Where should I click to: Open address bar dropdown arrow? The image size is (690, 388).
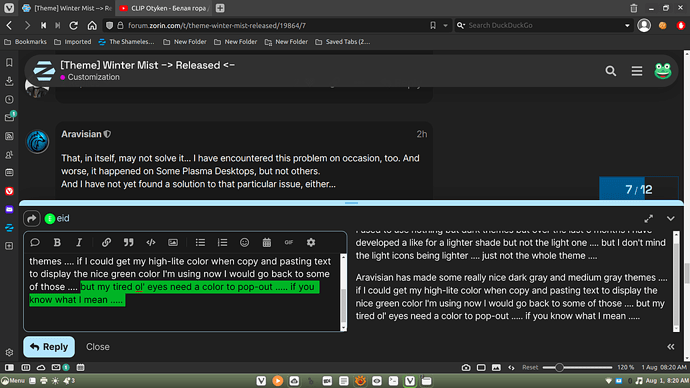click(445, 26)
